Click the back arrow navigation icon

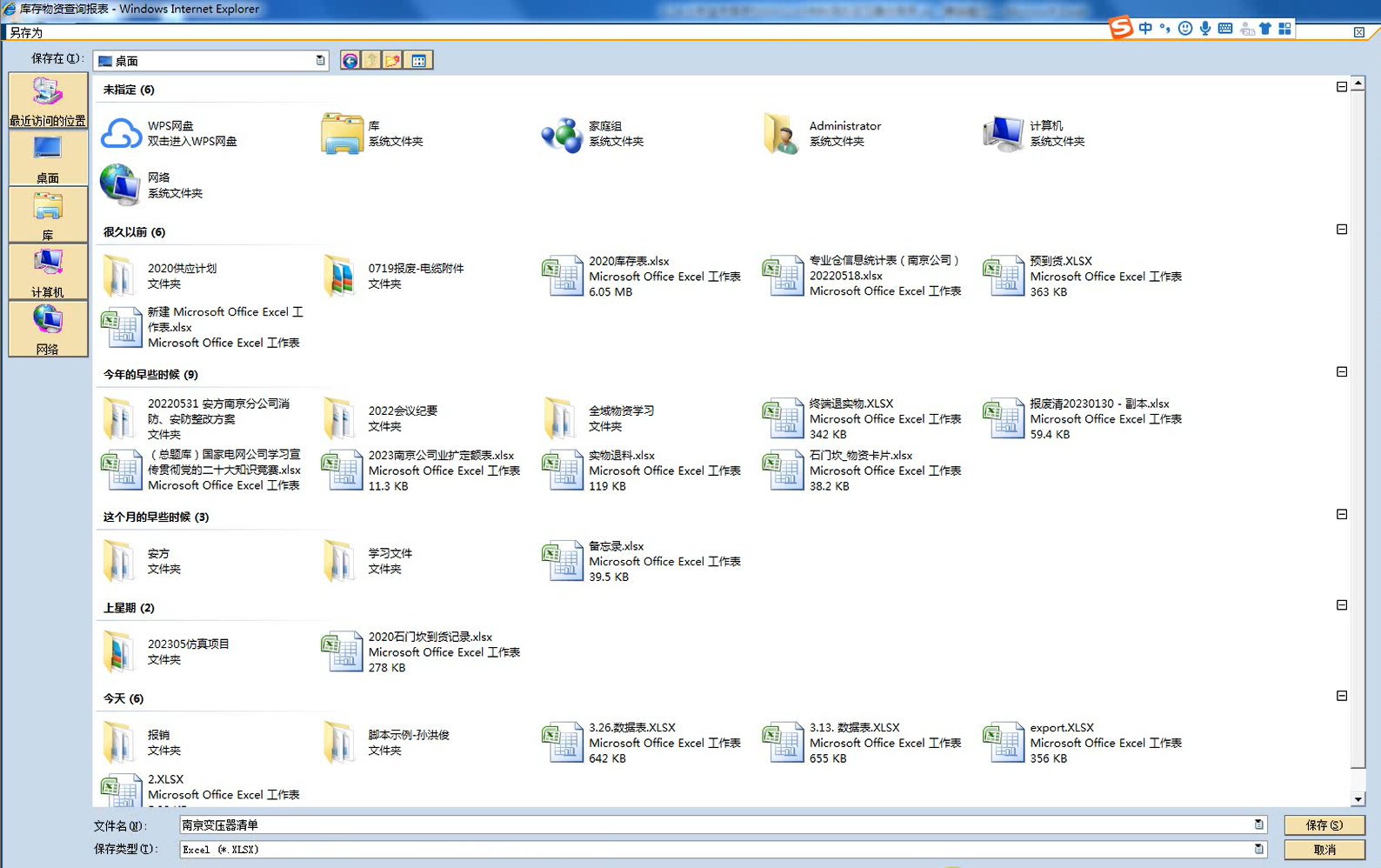(350, 60)
